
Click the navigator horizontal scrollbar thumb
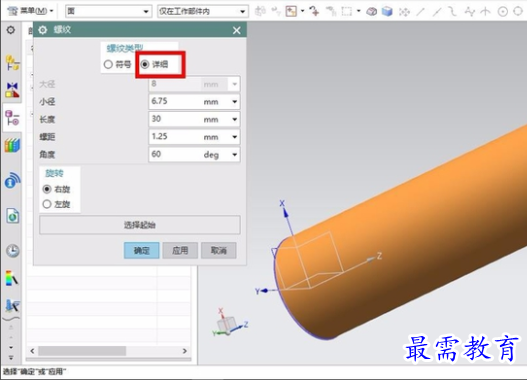(82, 351)
